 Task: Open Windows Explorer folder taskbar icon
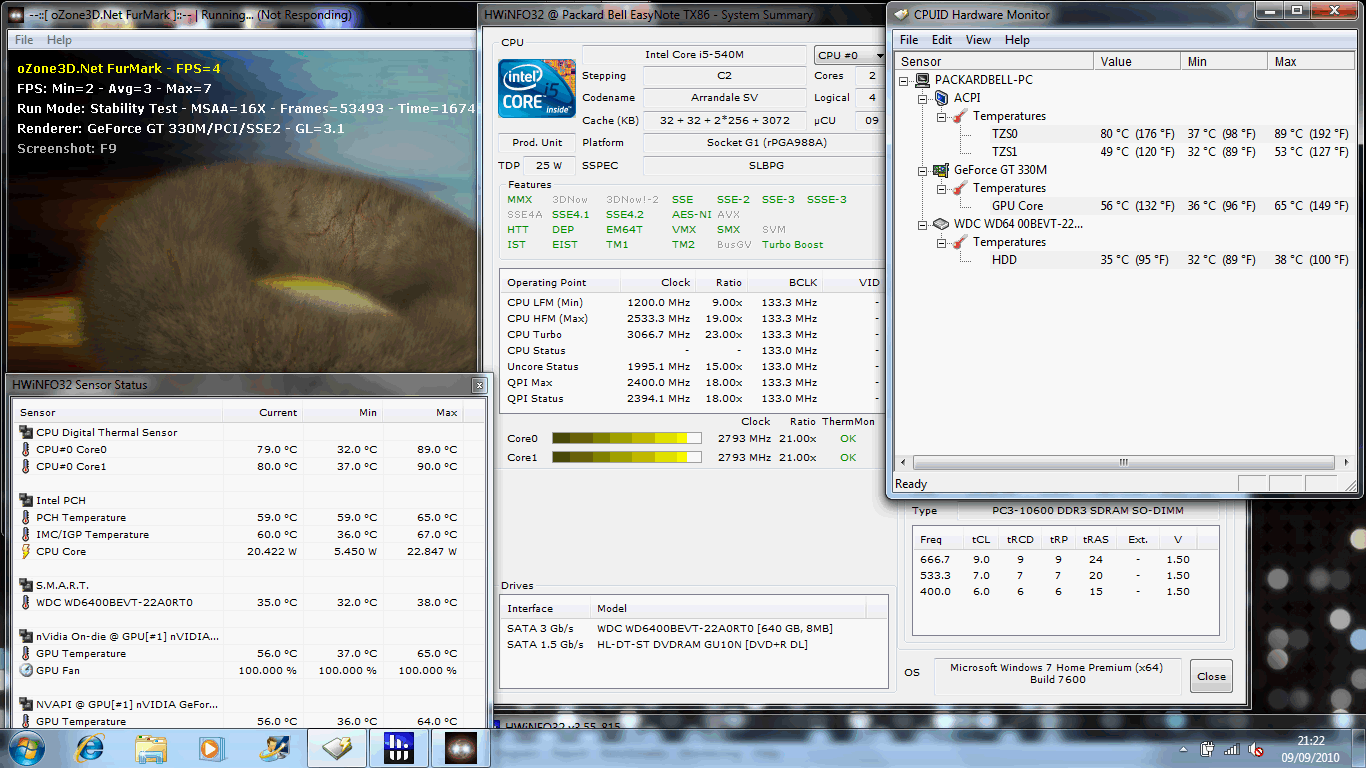[x=151, y=748]
